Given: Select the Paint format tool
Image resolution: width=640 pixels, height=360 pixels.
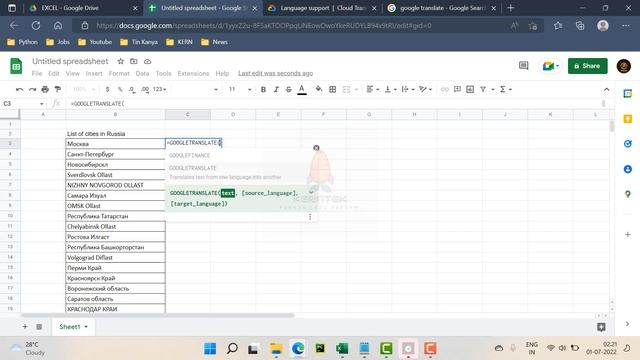Looking at the screenshot, I should 58,89.
